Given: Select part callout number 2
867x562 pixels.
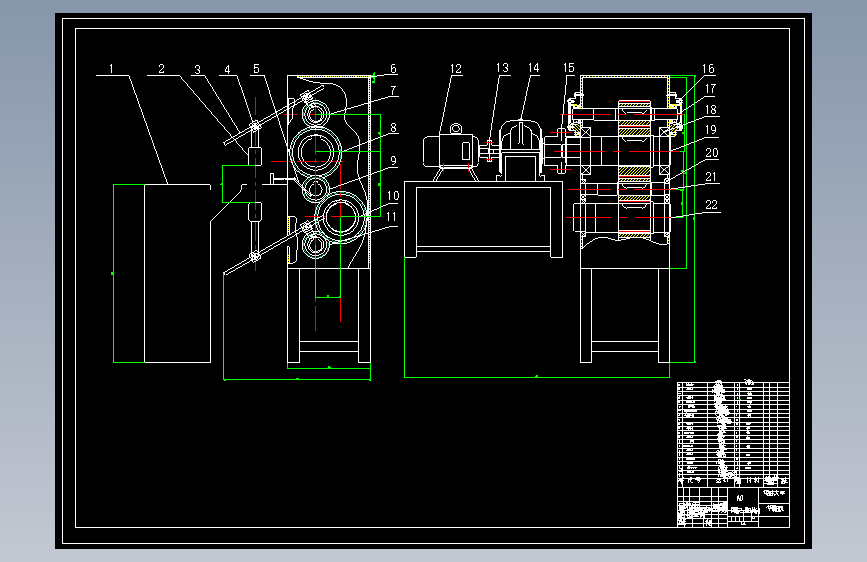Looking at the screenshot, I should (x=161, y=69).
